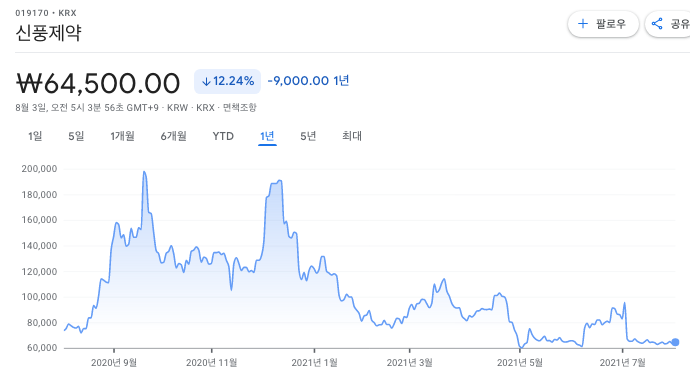Click the 200,000 y-axis label

pos(40,169)
